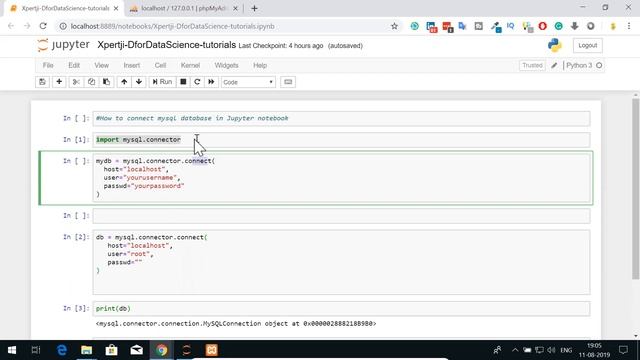Click the volume speaker tray icon
This screenshot has width=640, height=360.
(x=551, y=350)
